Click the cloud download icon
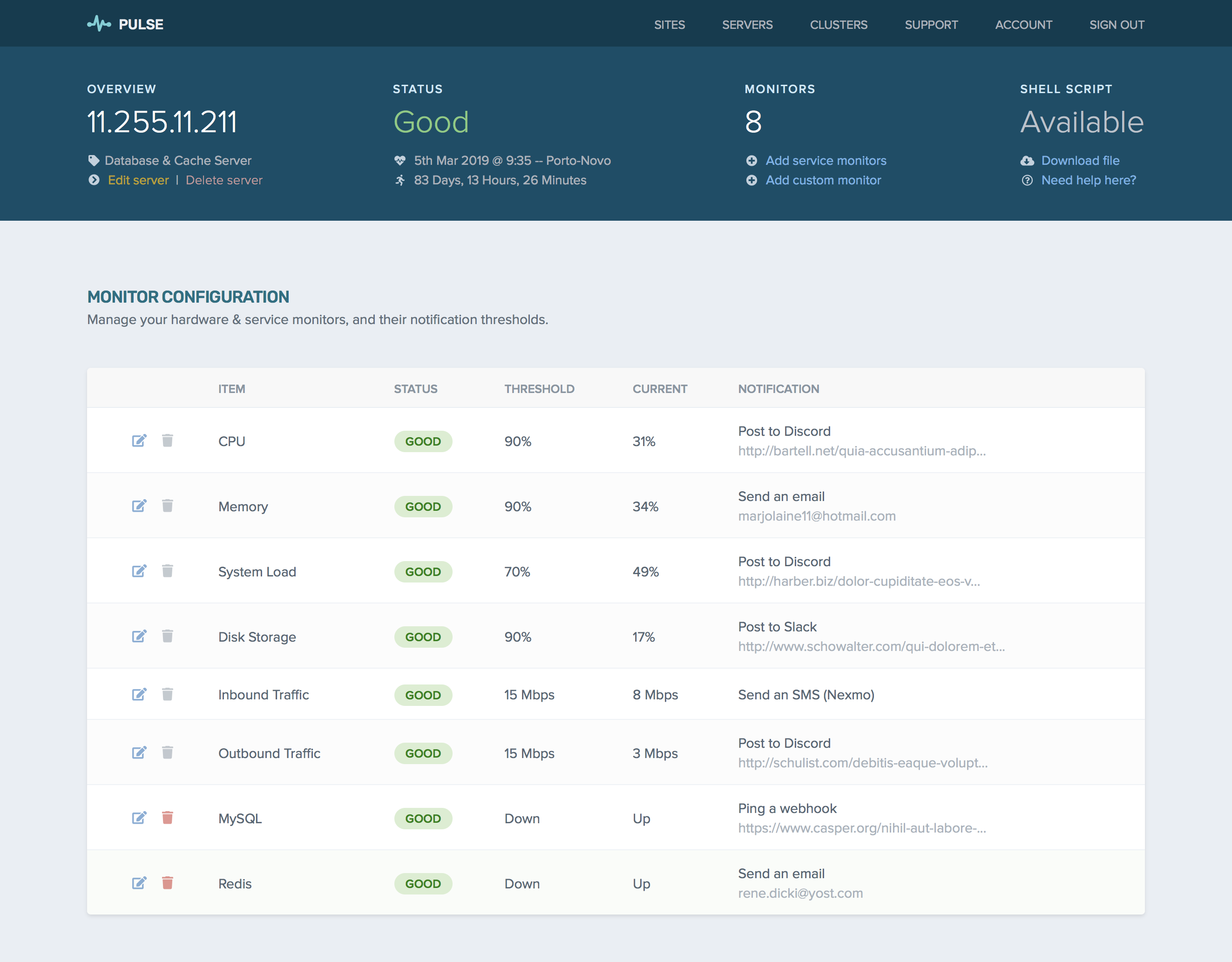This screenshot has width=1232, height=962. (1027, 161)
